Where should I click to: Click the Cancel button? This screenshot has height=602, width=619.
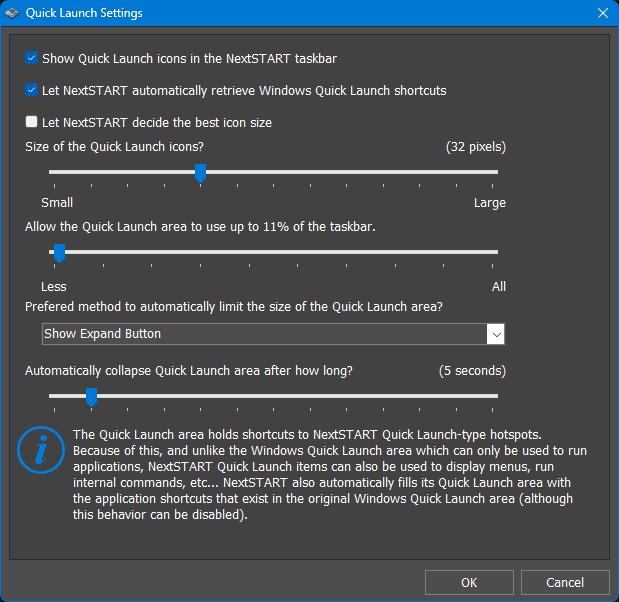point(565,582)
